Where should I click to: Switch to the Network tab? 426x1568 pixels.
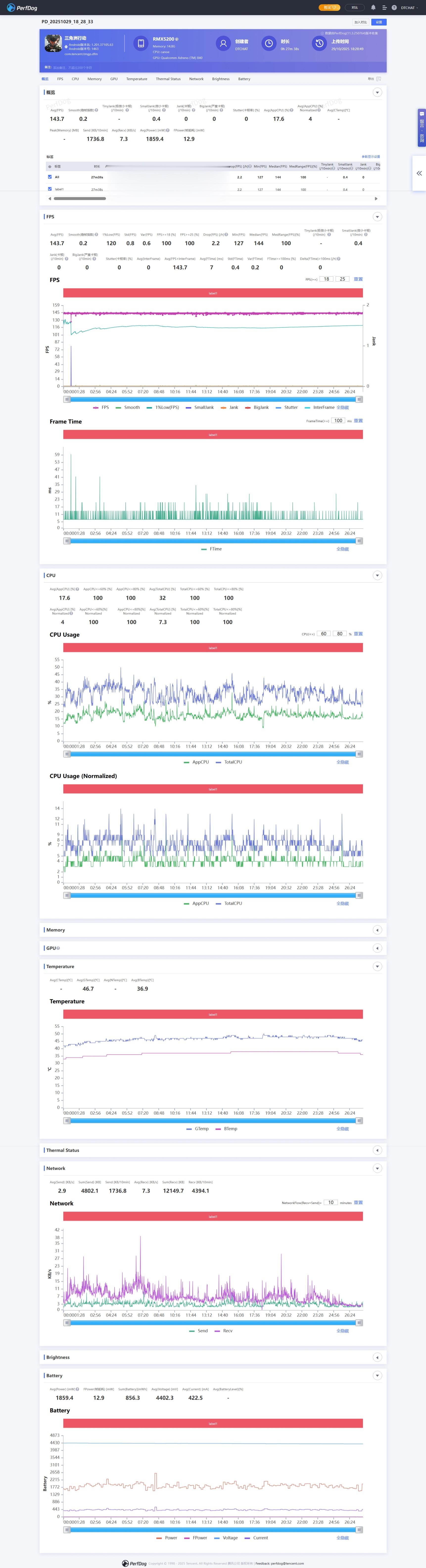pyautogui.click(x=196, y=79)
